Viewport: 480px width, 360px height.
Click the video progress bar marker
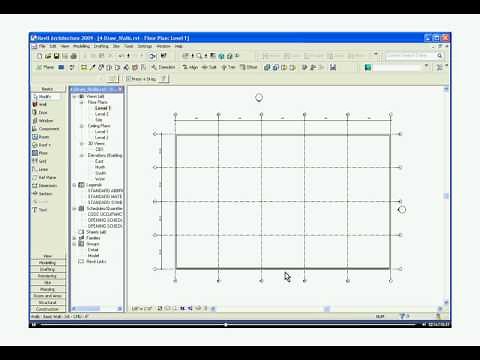pyautogui.click(x=226, y=324)
